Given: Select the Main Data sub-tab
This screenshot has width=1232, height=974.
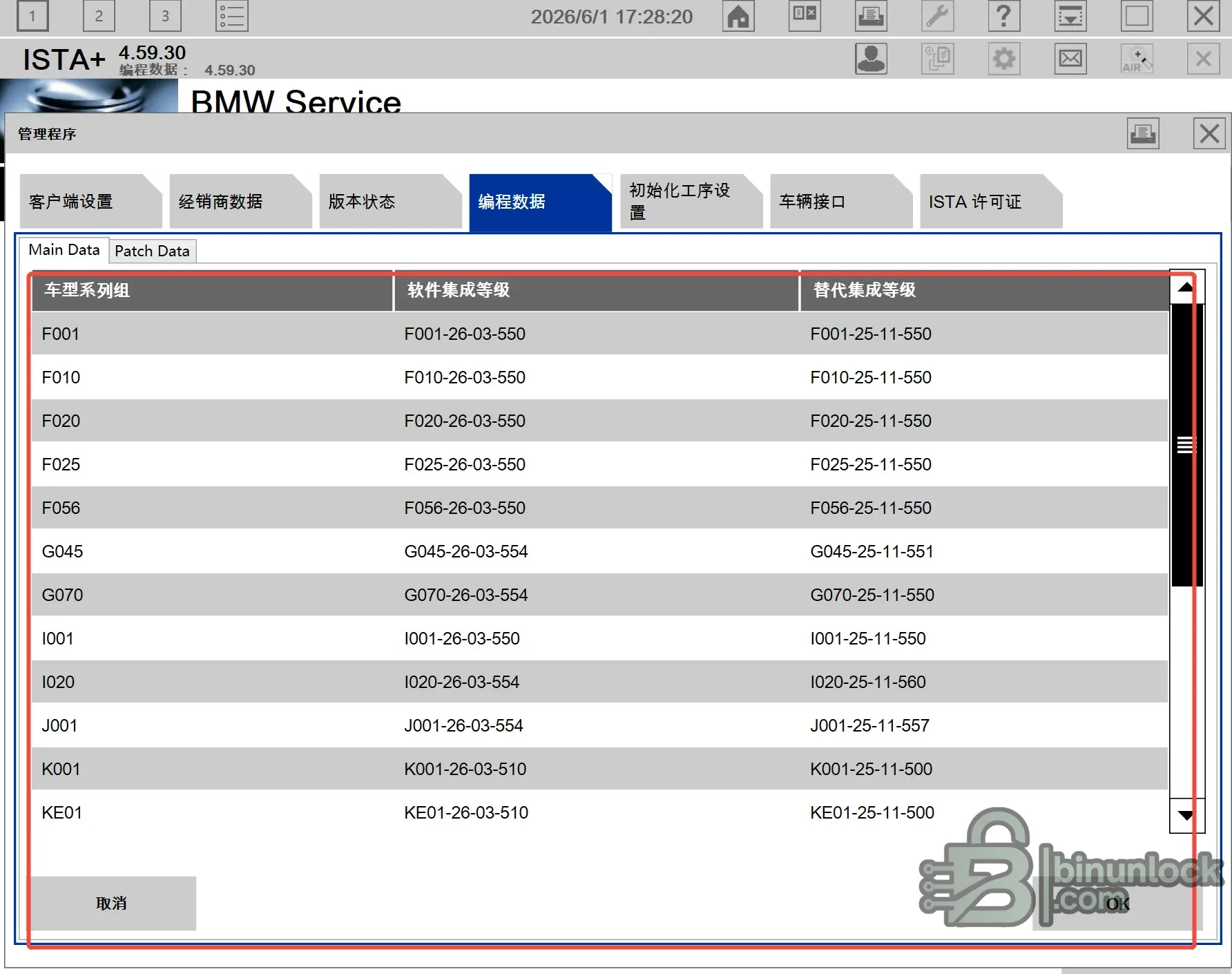Looking at the screenshot, I should (64, 250).
